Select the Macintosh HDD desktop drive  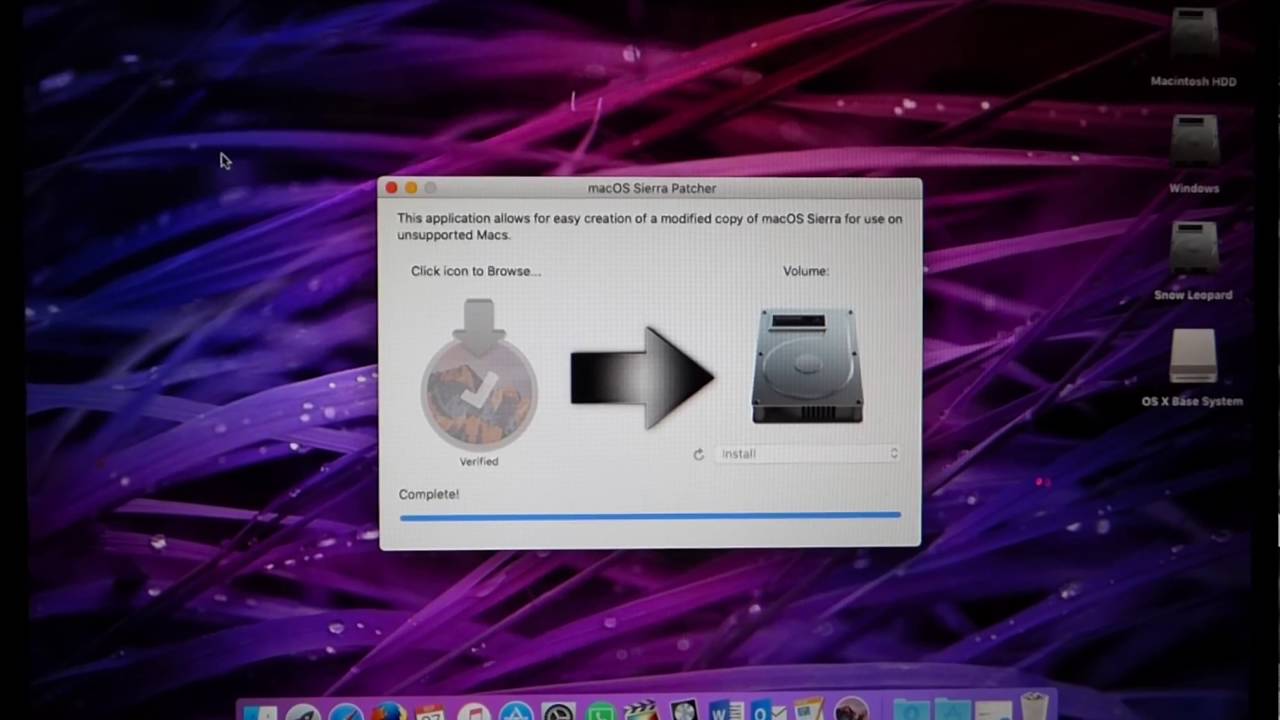1194,47
